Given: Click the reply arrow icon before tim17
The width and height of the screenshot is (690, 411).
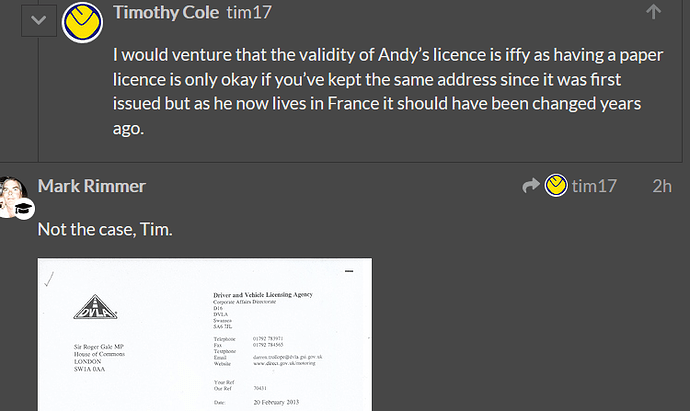Looking at the screenshot, I should pyautogui.click(x=531, y=186).
